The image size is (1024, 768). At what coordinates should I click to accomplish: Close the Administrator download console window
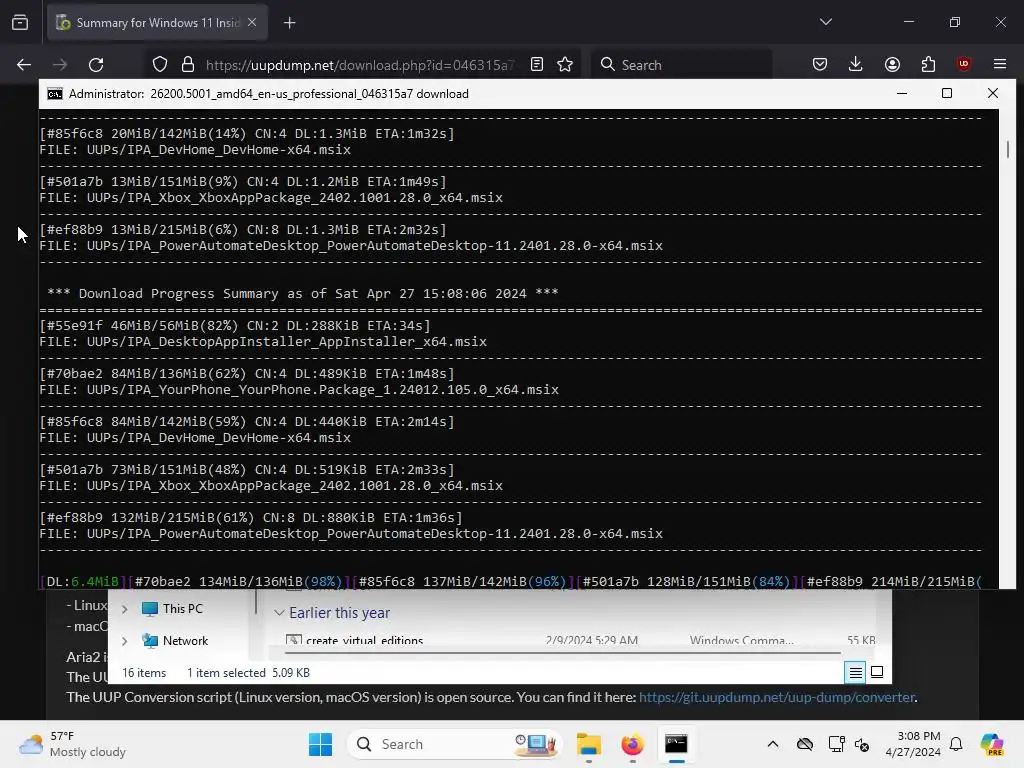pyautogui.click(x=993, y=93)
